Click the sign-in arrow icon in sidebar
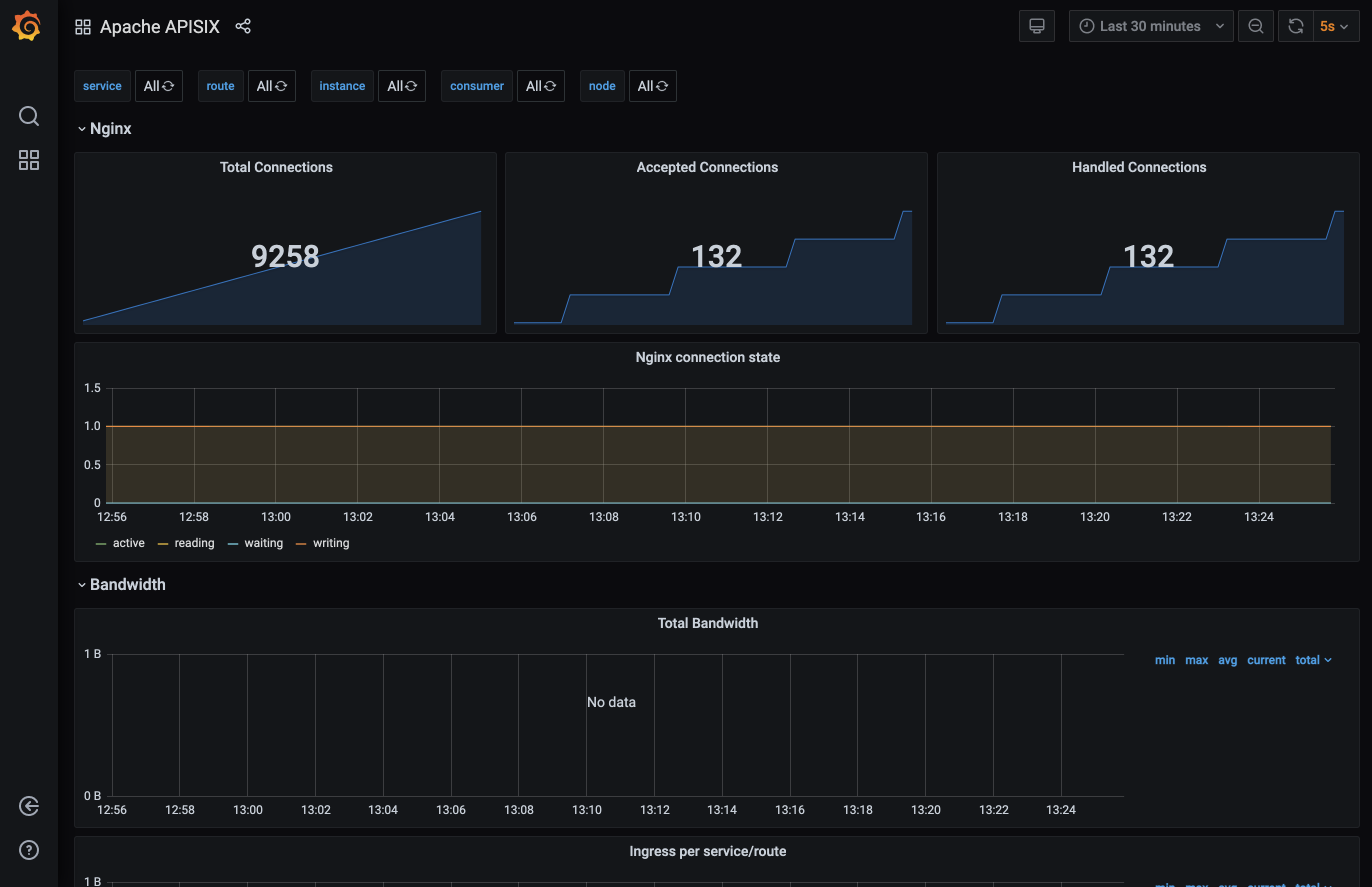The height and width of the screenshot is (887, 1372). pos(29,806)
